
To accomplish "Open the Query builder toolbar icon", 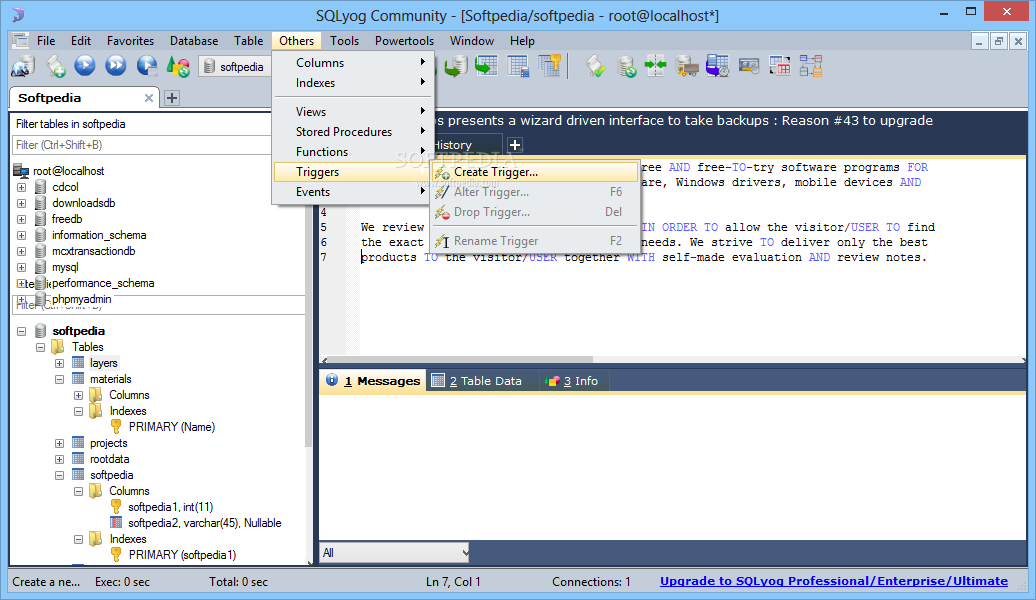I will 780,66.
